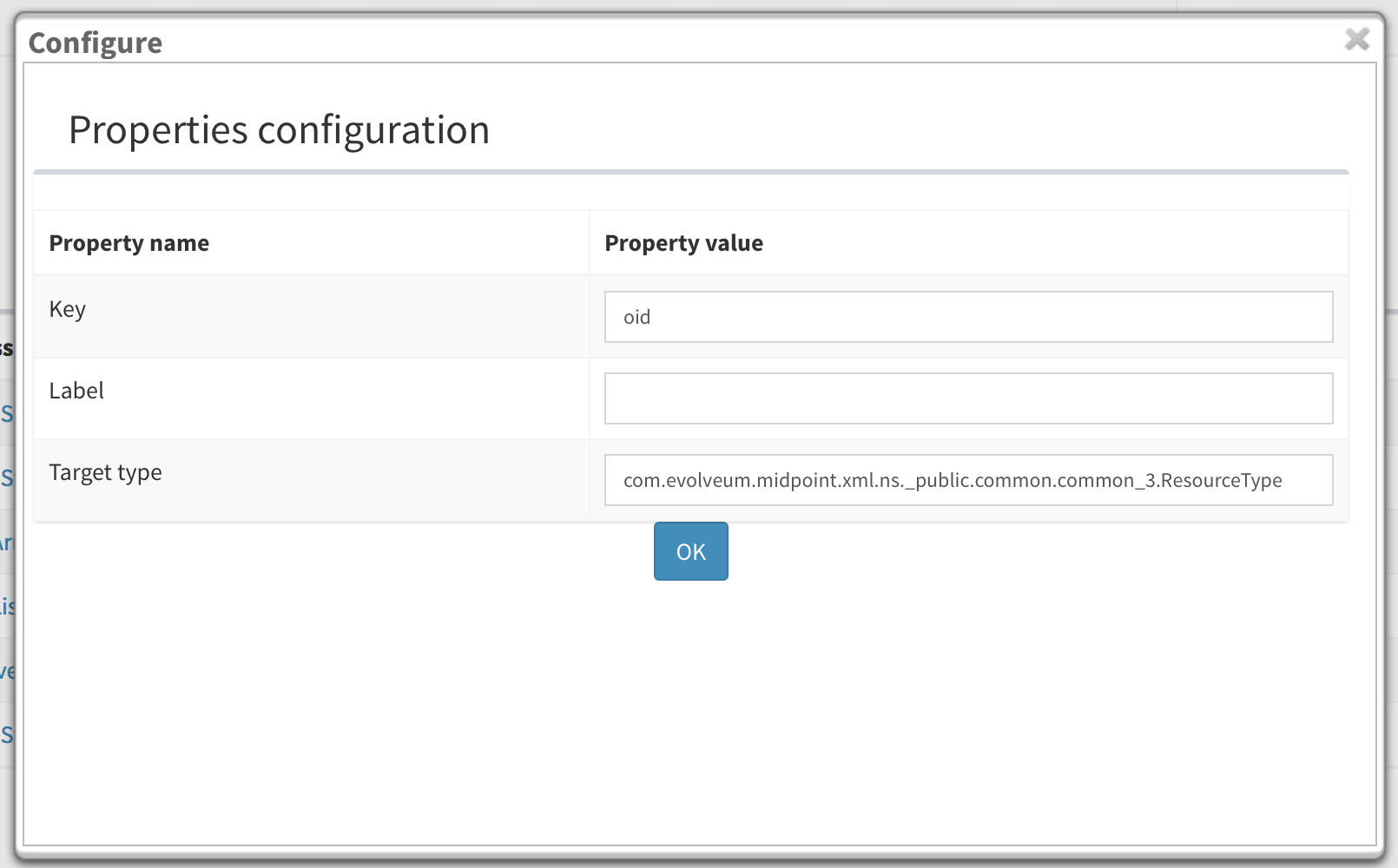Image resolution: width=1398 pixels, height=868 pixels.
Task: Click the Configure dialog title
Action: coord(96,43)
